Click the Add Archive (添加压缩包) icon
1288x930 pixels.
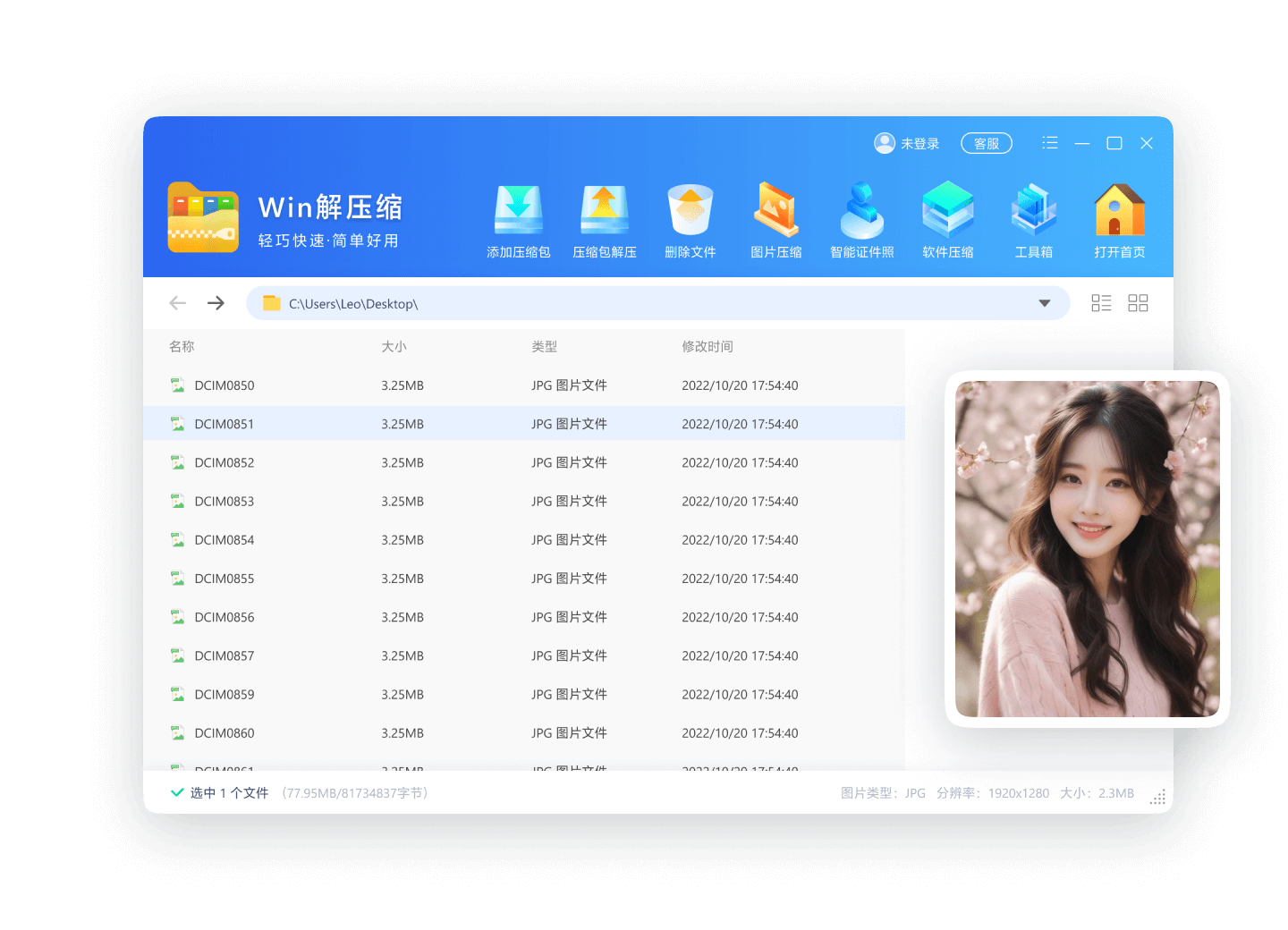(x=518, y=211)
